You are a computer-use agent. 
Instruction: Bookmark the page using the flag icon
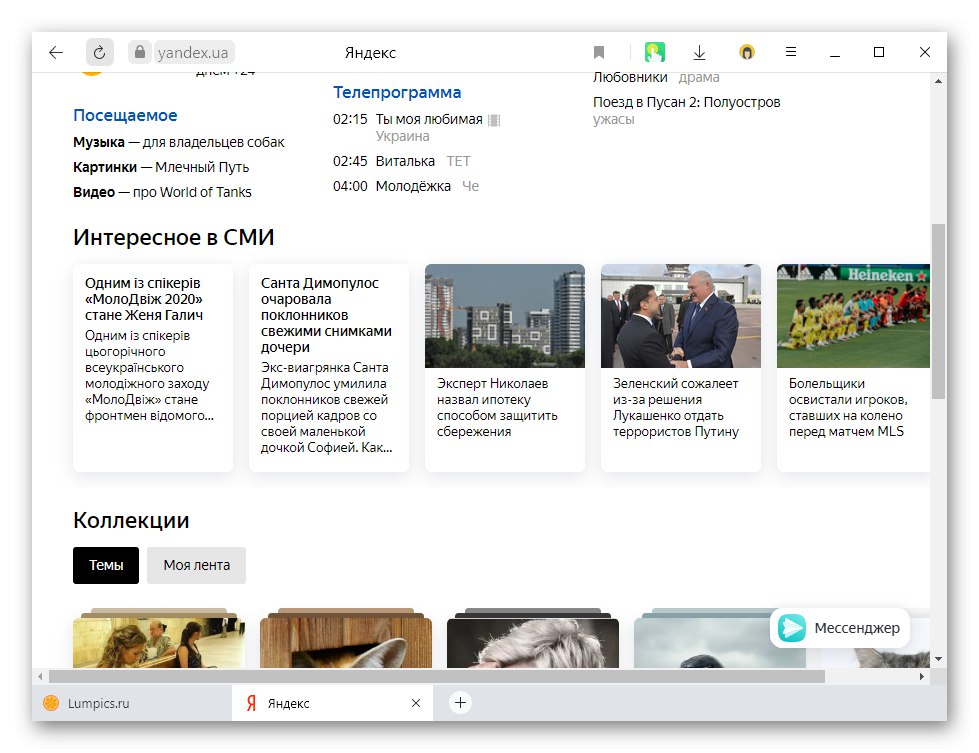click(x=599, y=52)
